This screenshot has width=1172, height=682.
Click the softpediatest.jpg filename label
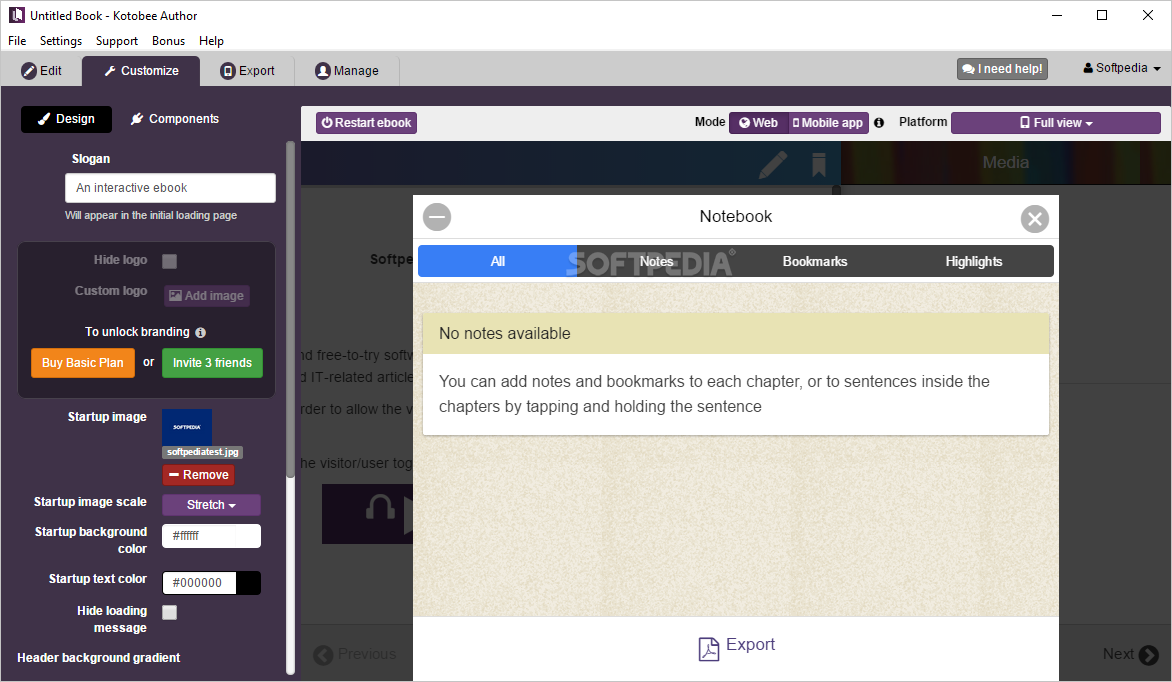[x=203, y=452]
